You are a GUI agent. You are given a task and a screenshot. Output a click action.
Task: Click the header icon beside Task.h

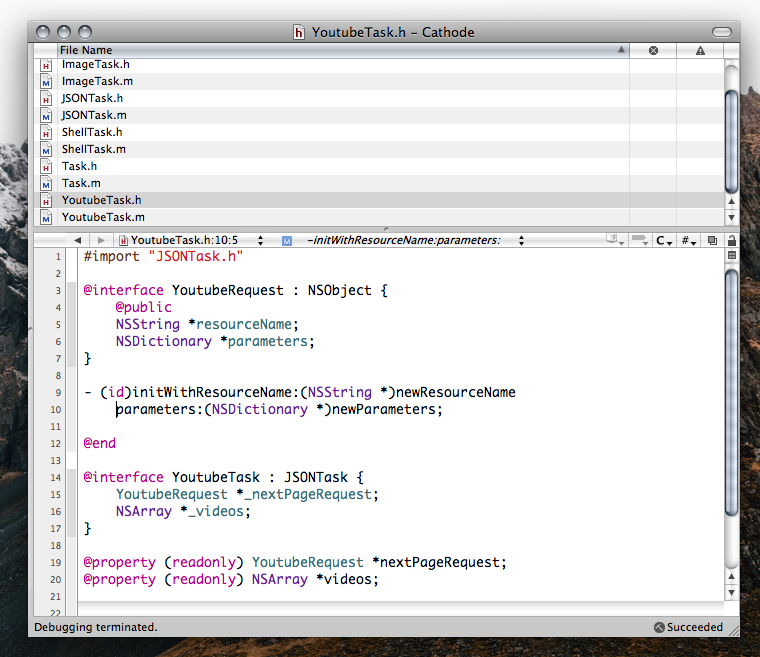(x=46, y=167)
